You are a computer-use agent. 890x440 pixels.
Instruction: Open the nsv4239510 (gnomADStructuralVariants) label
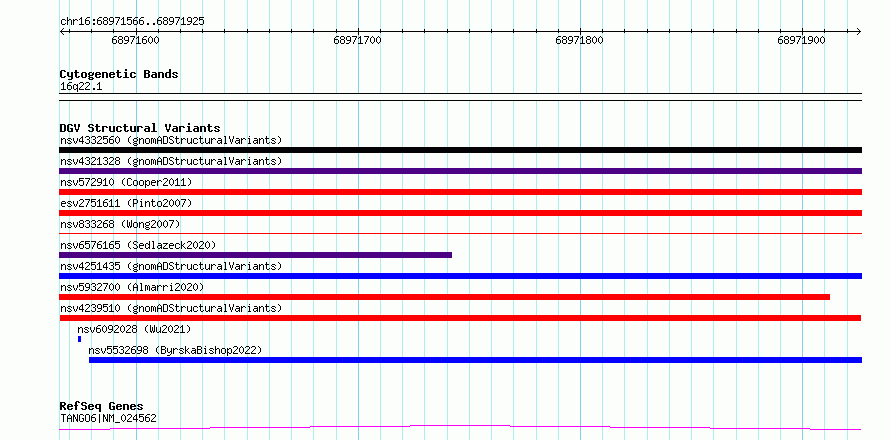[171, 308]
